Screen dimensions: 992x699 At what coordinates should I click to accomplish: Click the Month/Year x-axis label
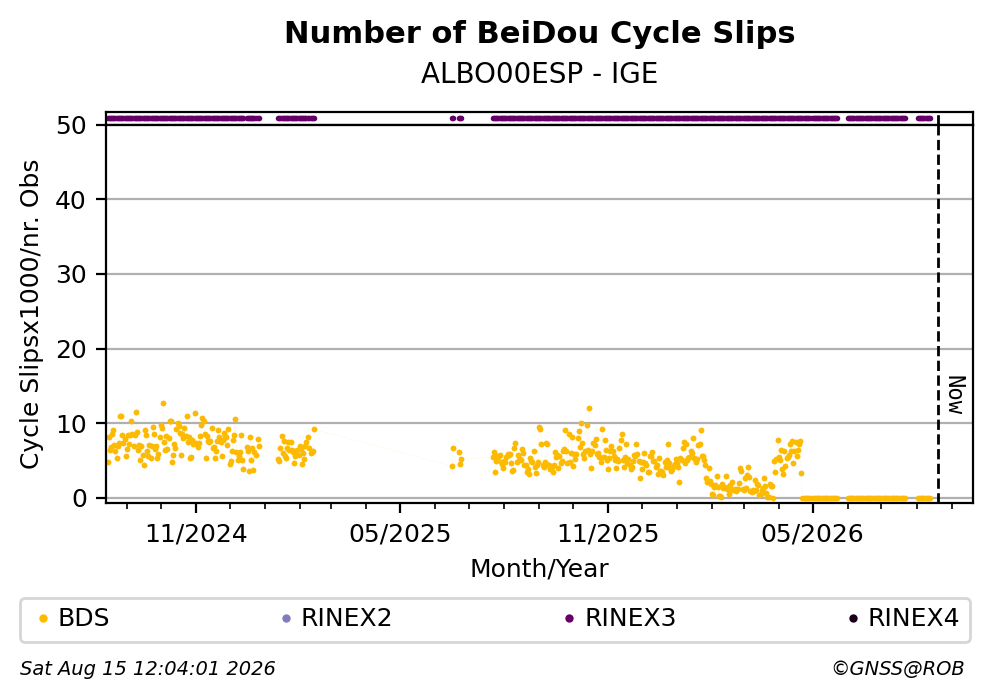(x=539, y=569)
